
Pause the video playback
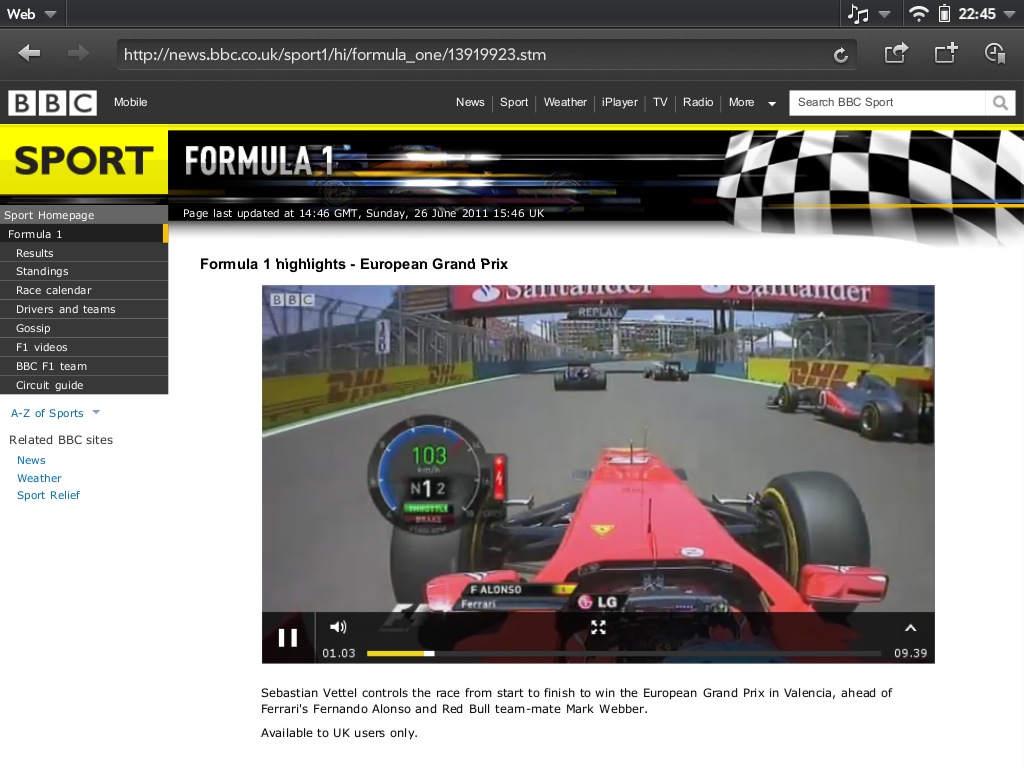tap(288, 637)
